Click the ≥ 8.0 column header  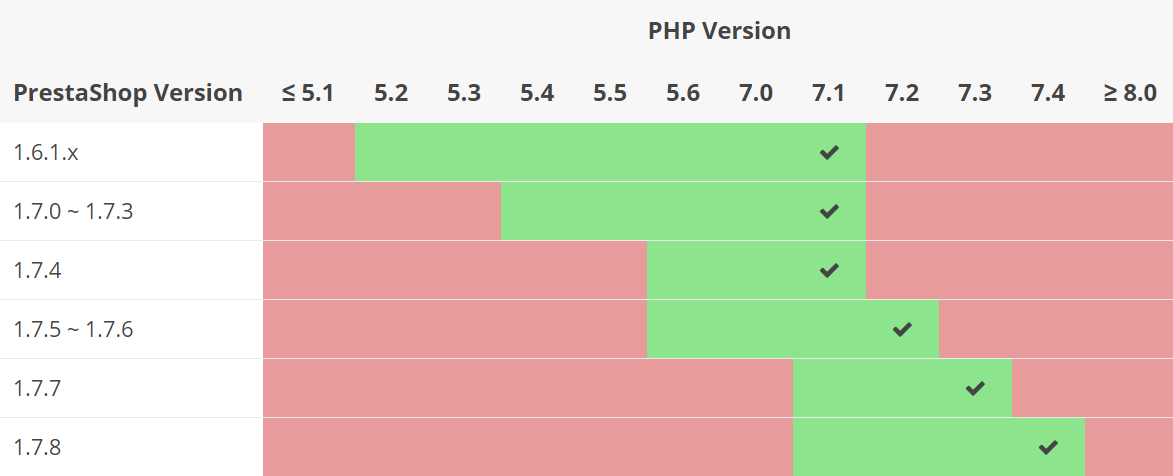pyautogui.click(x=1130, y=93)
